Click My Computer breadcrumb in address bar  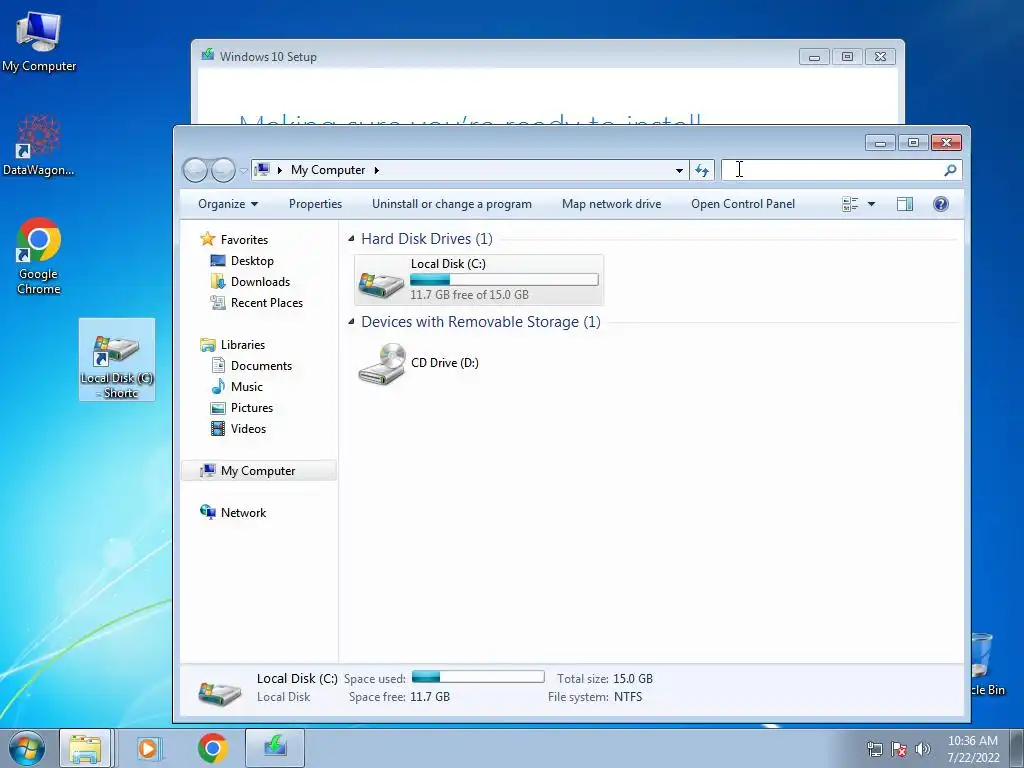(328, 170)
